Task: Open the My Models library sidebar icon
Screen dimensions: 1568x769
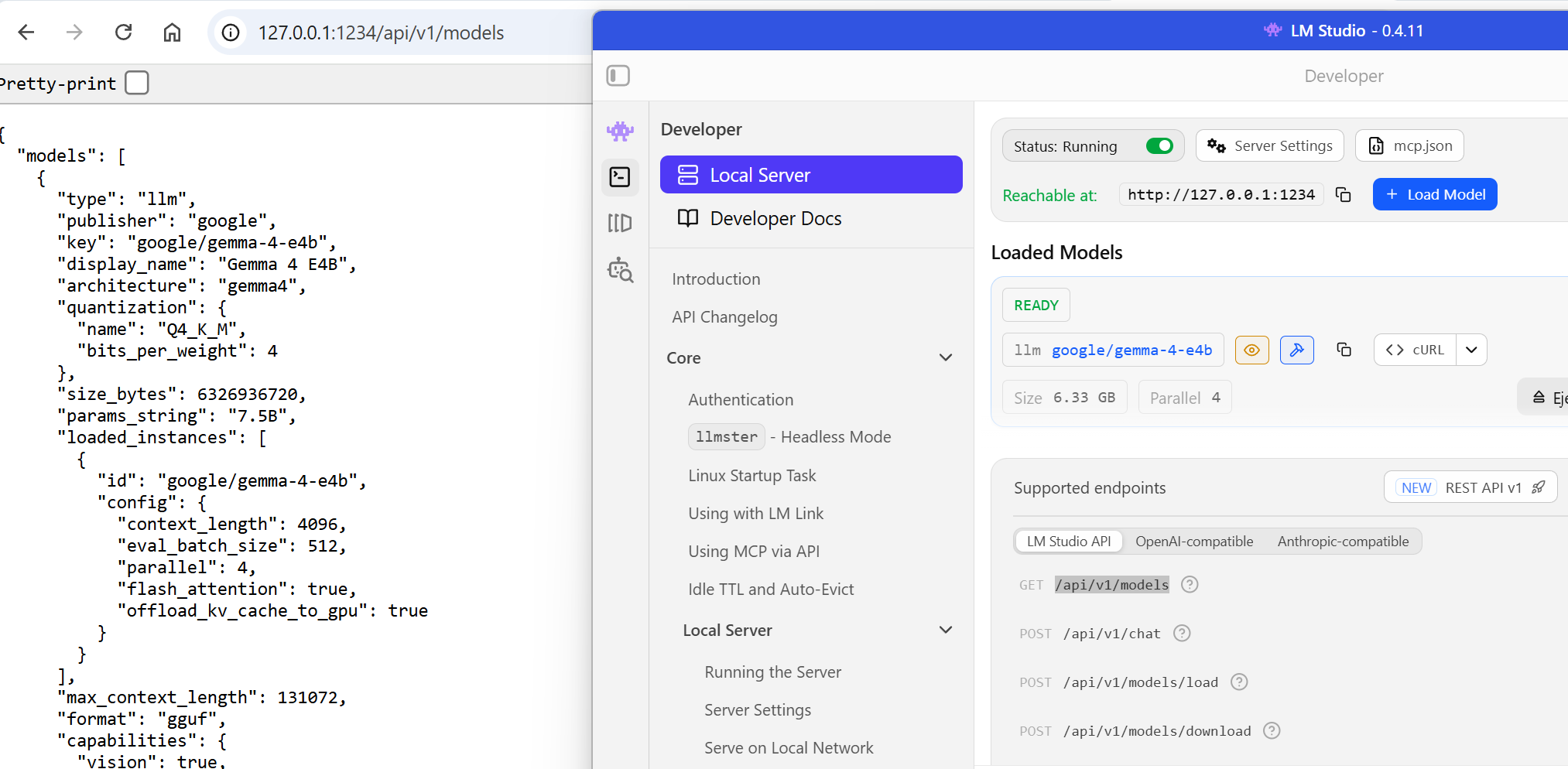Action: 620,223
